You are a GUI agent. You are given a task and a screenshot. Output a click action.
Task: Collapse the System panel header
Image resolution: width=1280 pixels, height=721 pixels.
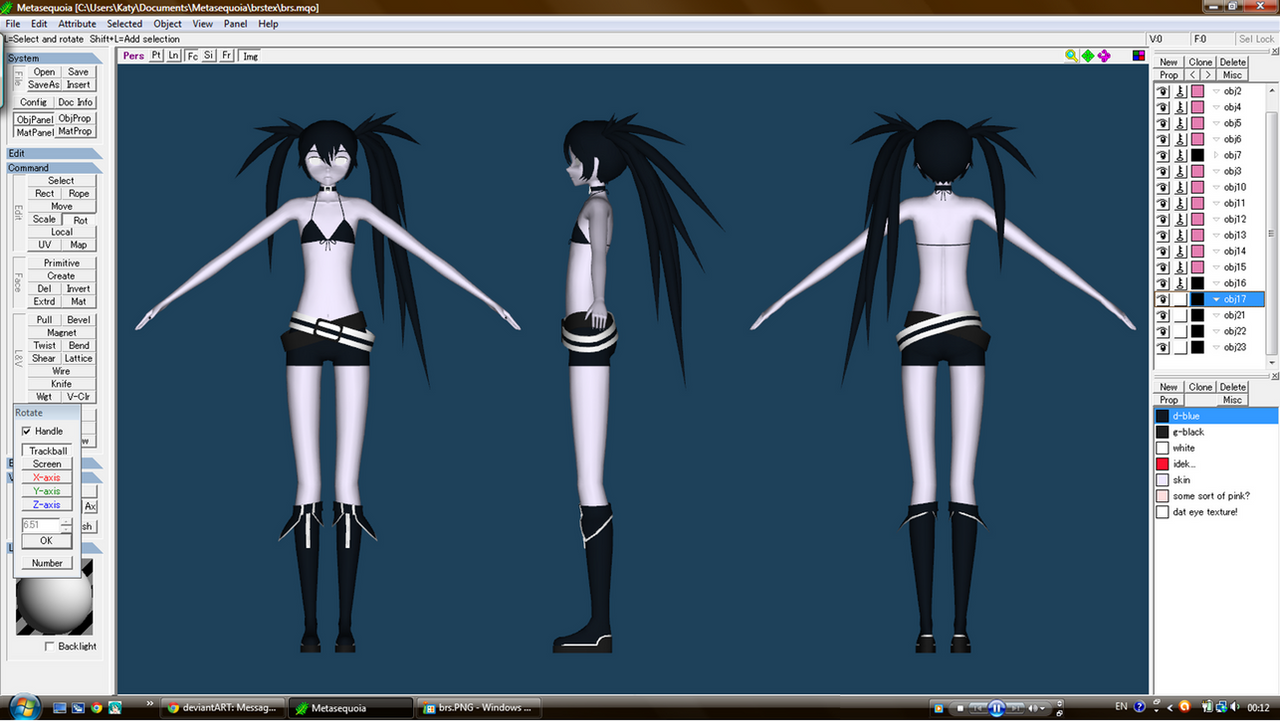(x=54, y=58)
